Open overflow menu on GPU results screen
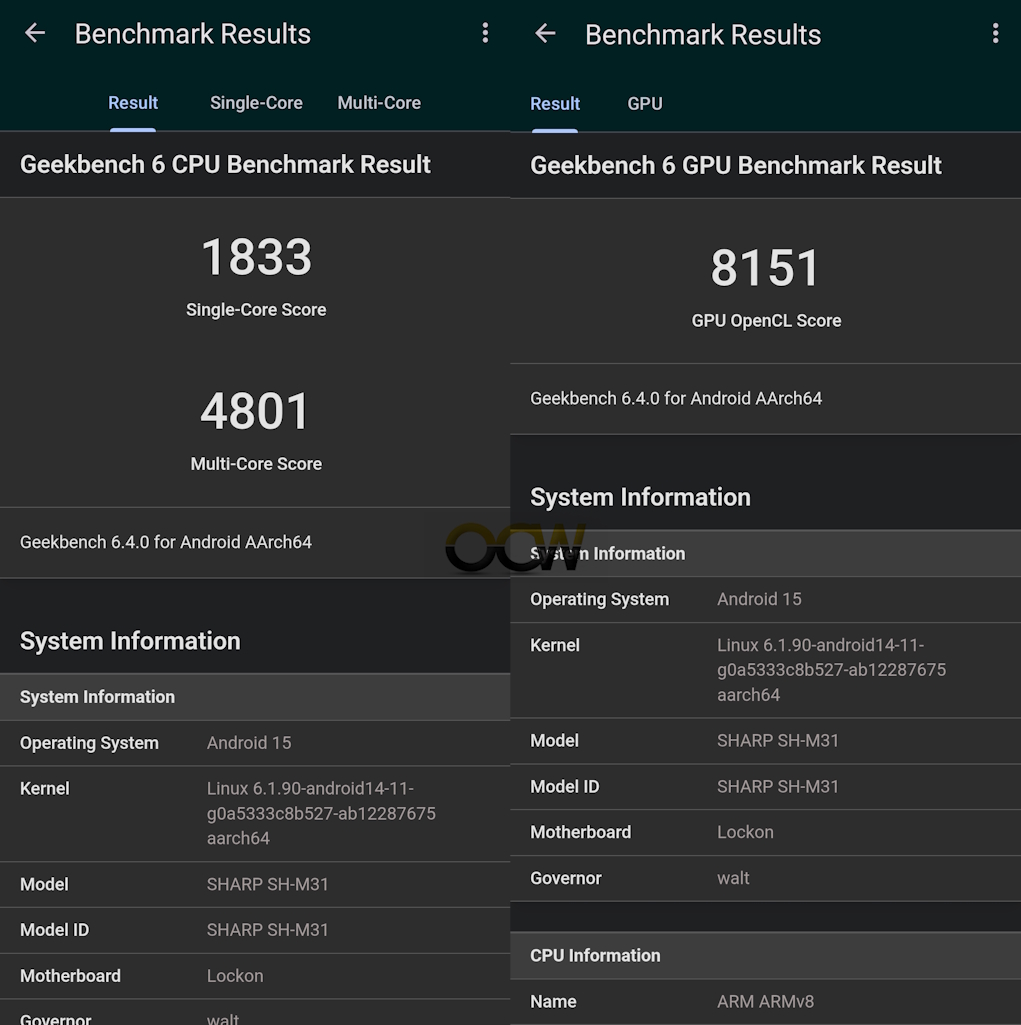1021x1025 pixels. click(x=996, y=33)
